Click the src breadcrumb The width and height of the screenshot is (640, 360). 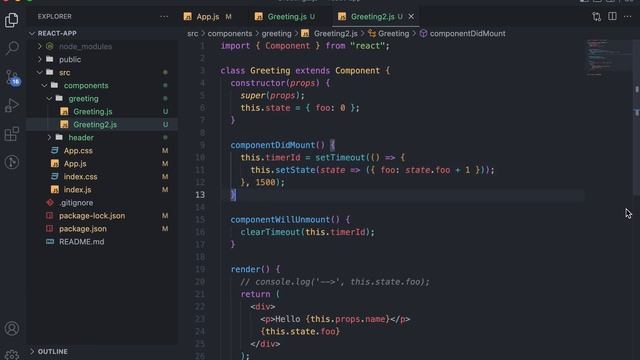tap(193, 33)
